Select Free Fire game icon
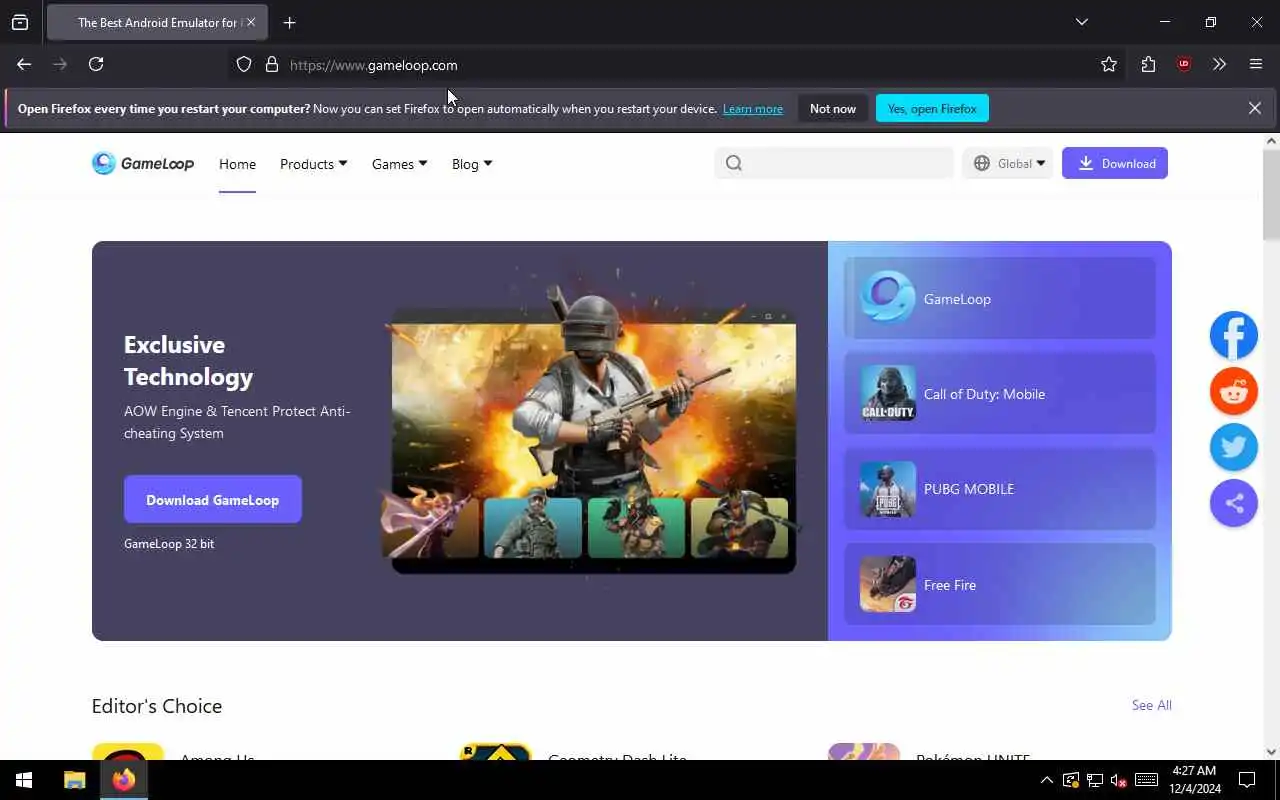1280x800 pixels. (888, 584)
